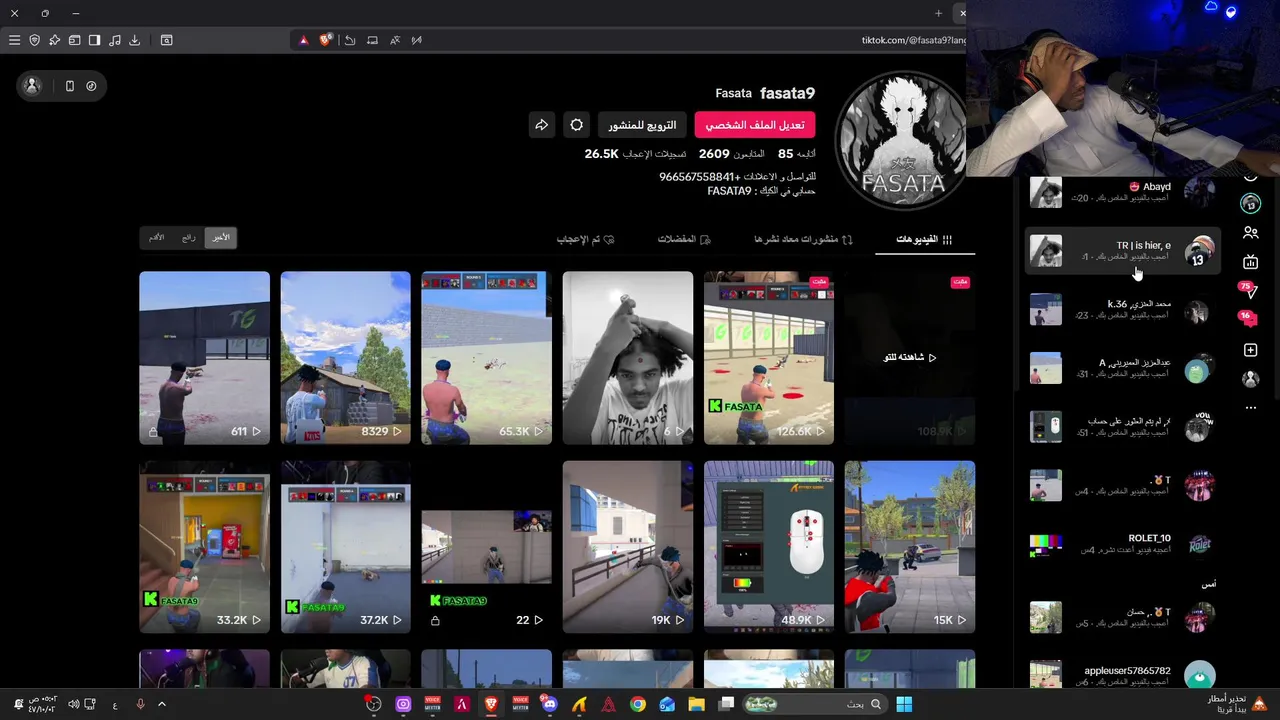1280x720 pixels.
Task: Click the phone icon in floating pill
Action: tap(69, 86)
